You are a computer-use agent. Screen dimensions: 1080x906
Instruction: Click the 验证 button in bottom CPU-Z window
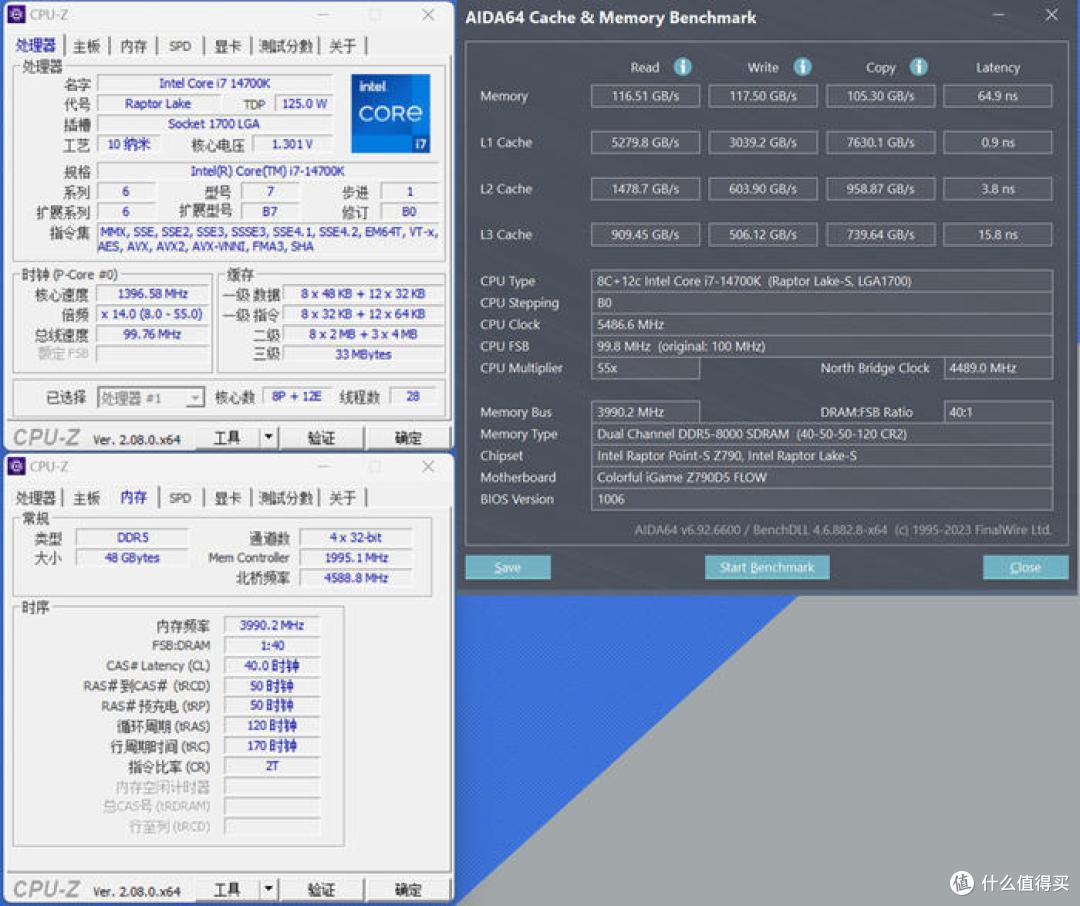[321, 889]
